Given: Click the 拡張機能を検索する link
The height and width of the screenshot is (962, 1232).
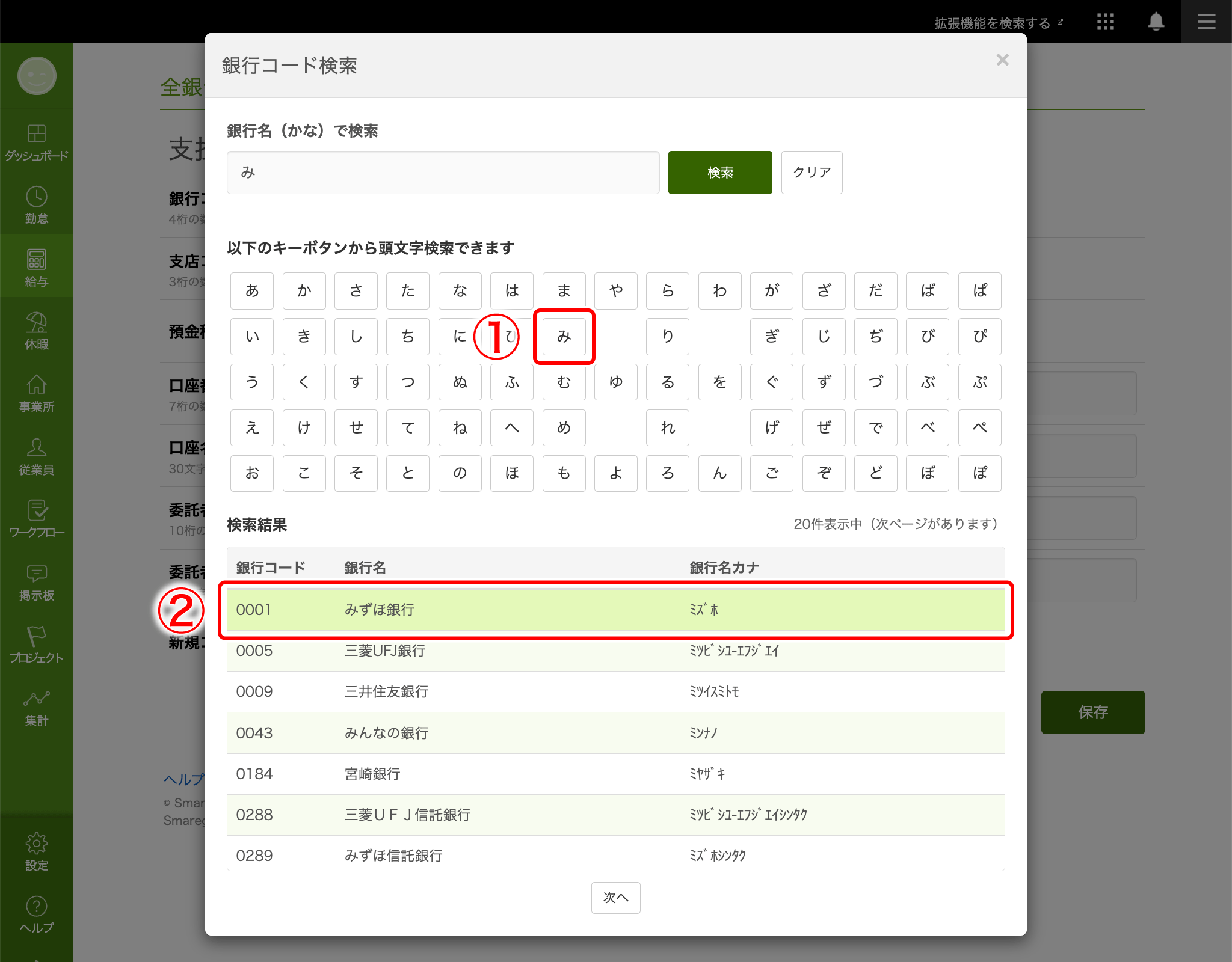Looking at the screenshot, I should pos(998,23).
